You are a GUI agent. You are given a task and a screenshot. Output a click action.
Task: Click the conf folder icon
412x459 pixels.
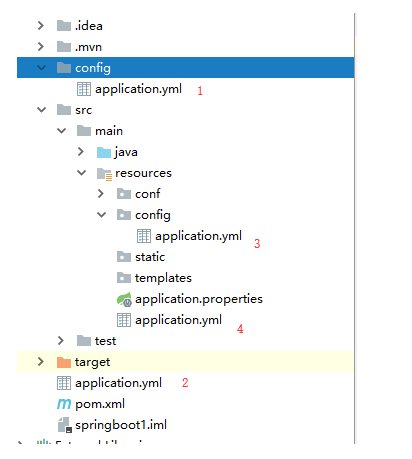coord(124,194)
